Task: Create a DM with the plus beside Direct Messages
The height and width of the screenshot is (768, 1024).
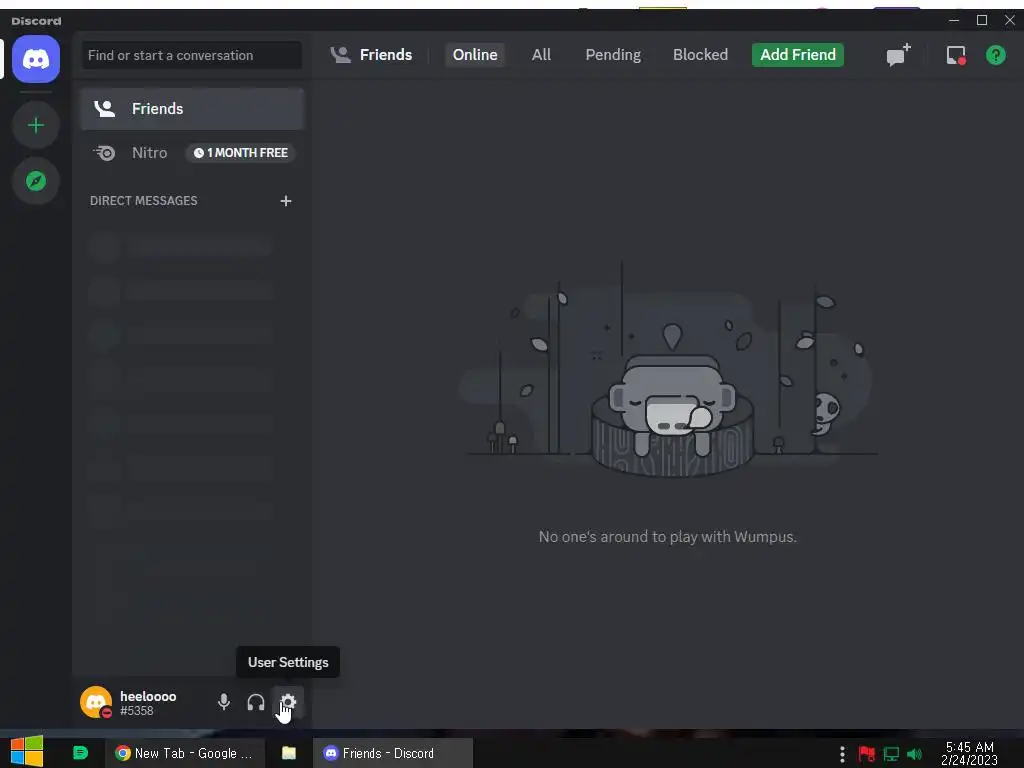Action: point(285,201)
